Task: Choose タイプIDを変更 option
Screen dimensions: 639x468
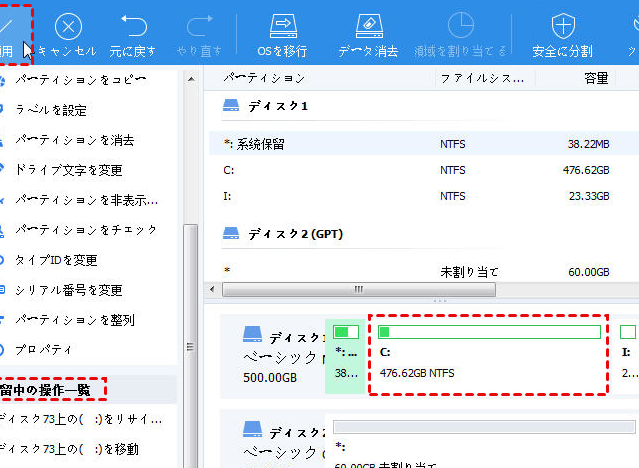Action: pyautogui.click(x=56, y=260)
